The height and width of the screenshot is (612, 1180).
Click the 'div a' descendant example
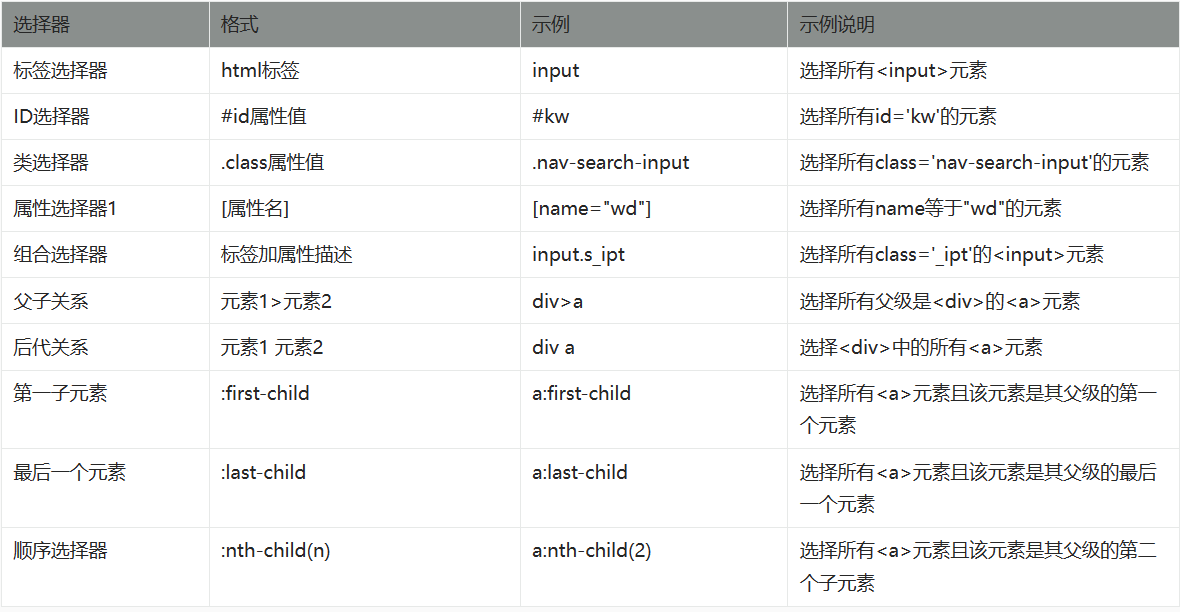point(553,347)
